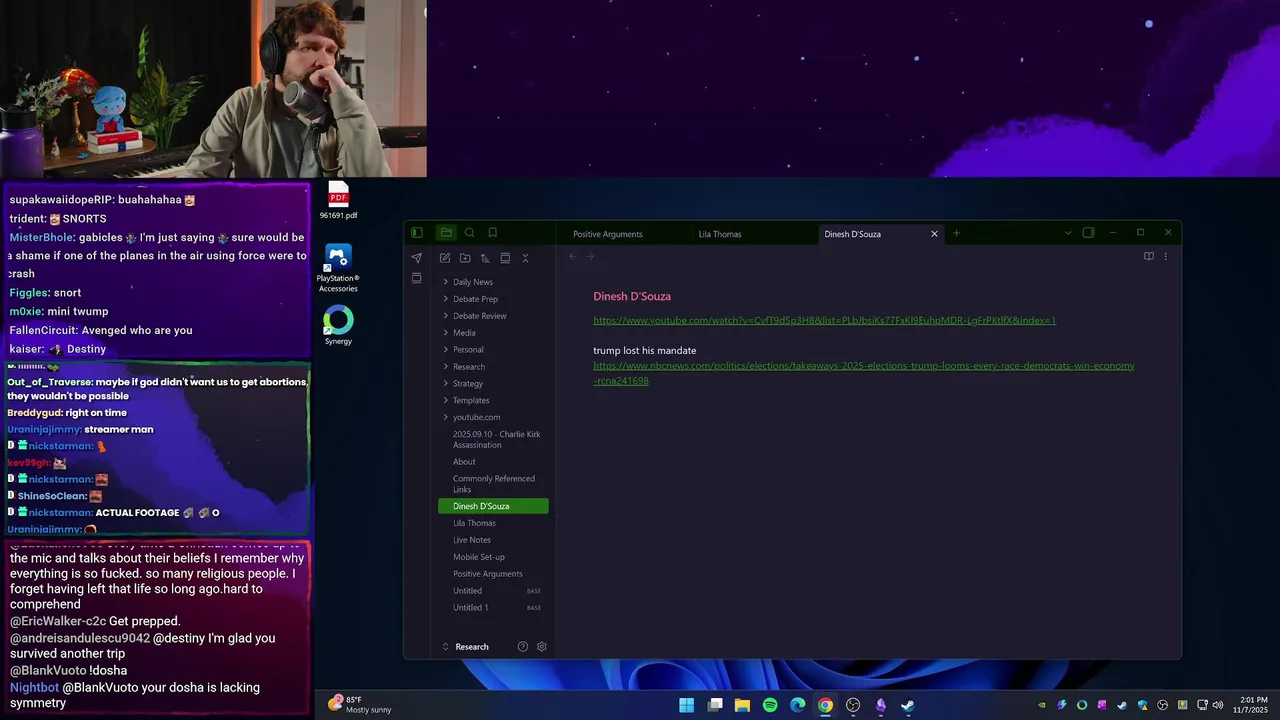Open Microsoft Edge from taskbar
The height and width of the screenshot is (720, 1280).
pos(798,705)
